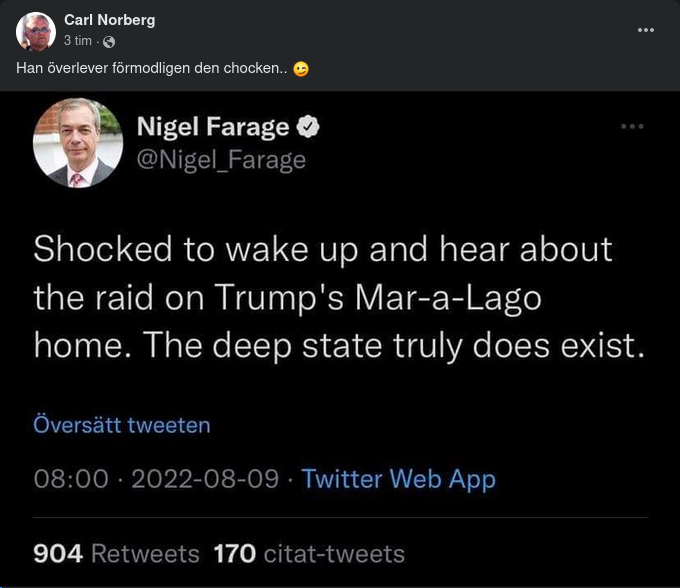Click the public audience globe icon
The image size is (680, 588).
[109, 41]
